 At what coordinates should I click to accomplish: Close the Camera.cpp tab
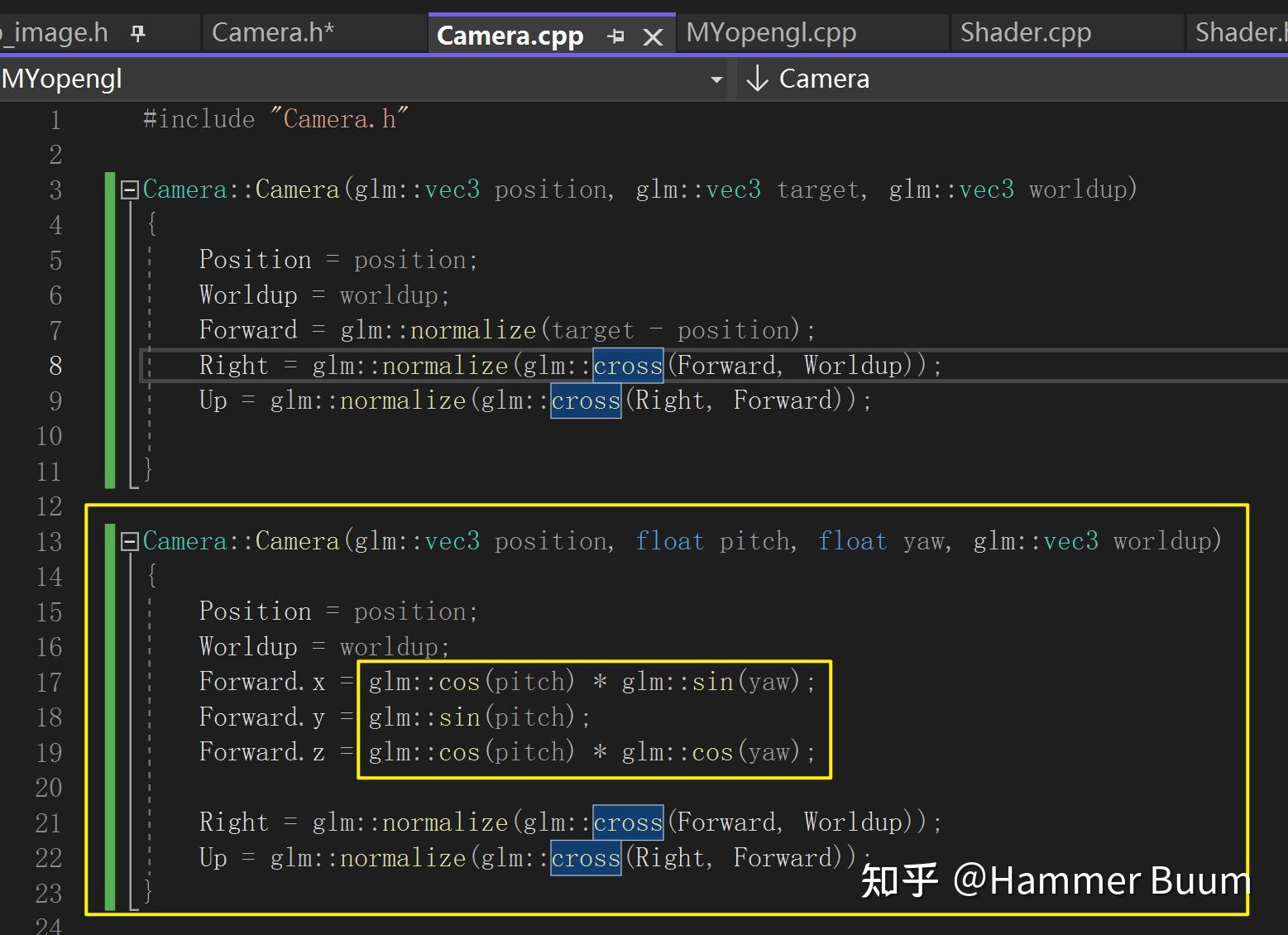point(654,36)
